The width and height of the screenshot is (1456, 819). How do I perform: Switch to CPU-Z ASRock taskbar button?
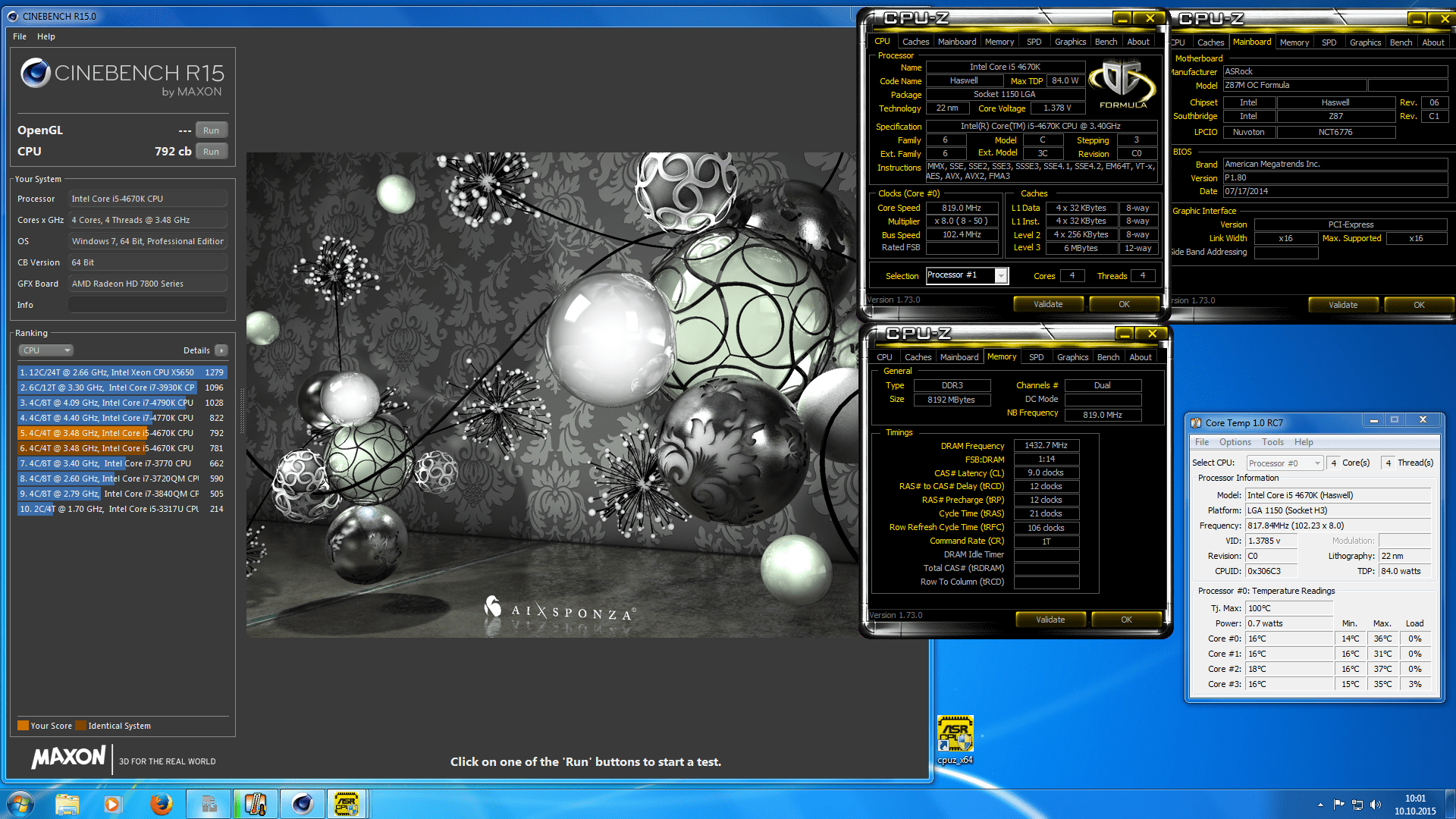347,804
